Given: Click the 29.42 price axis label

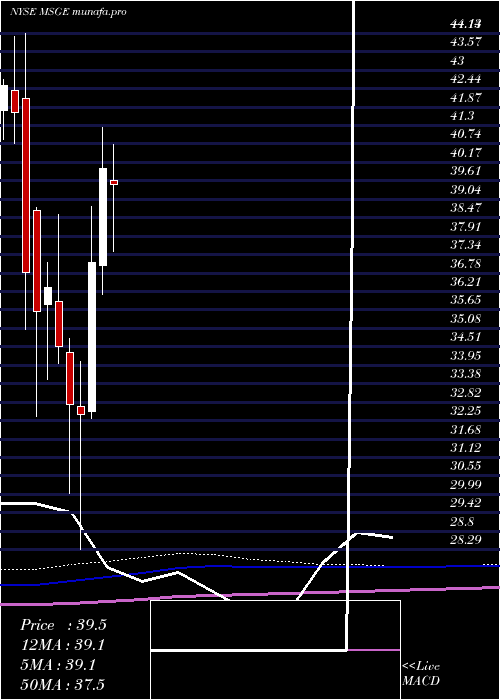Looking at the screenshot, I should [x=466, y=503].
